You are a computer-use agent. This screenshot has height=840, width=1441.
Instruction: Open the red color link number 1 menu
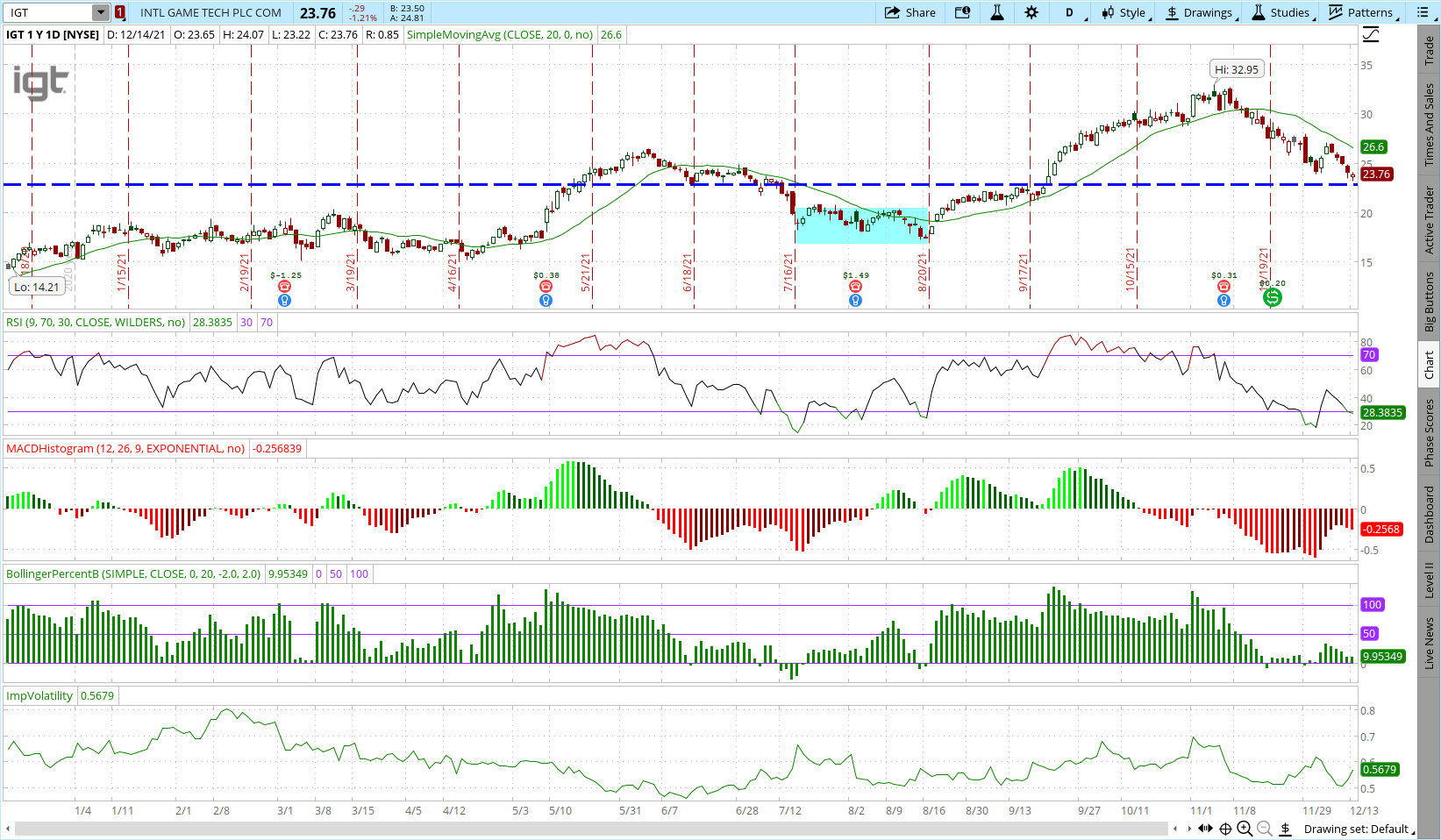(x=120, y=12)
